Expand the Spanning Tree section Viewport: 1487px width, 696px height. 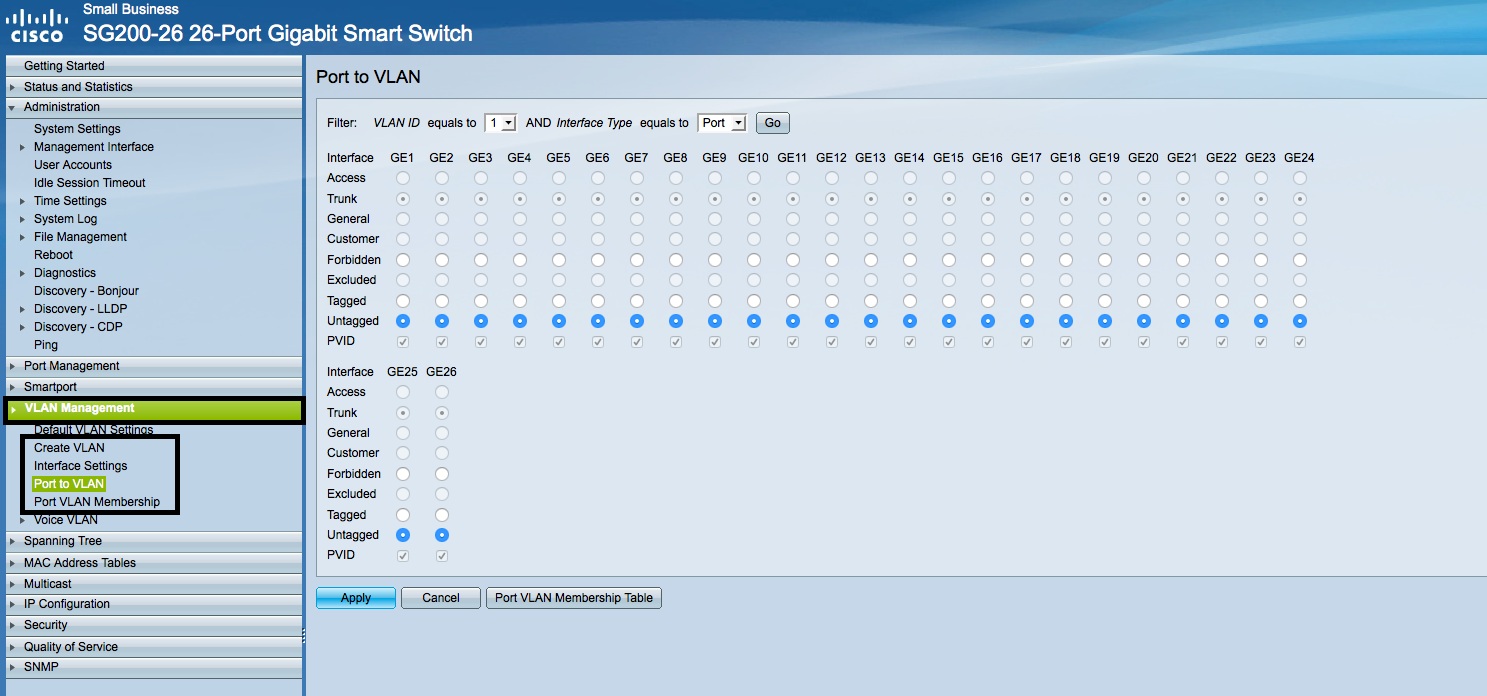coord(62,541)
